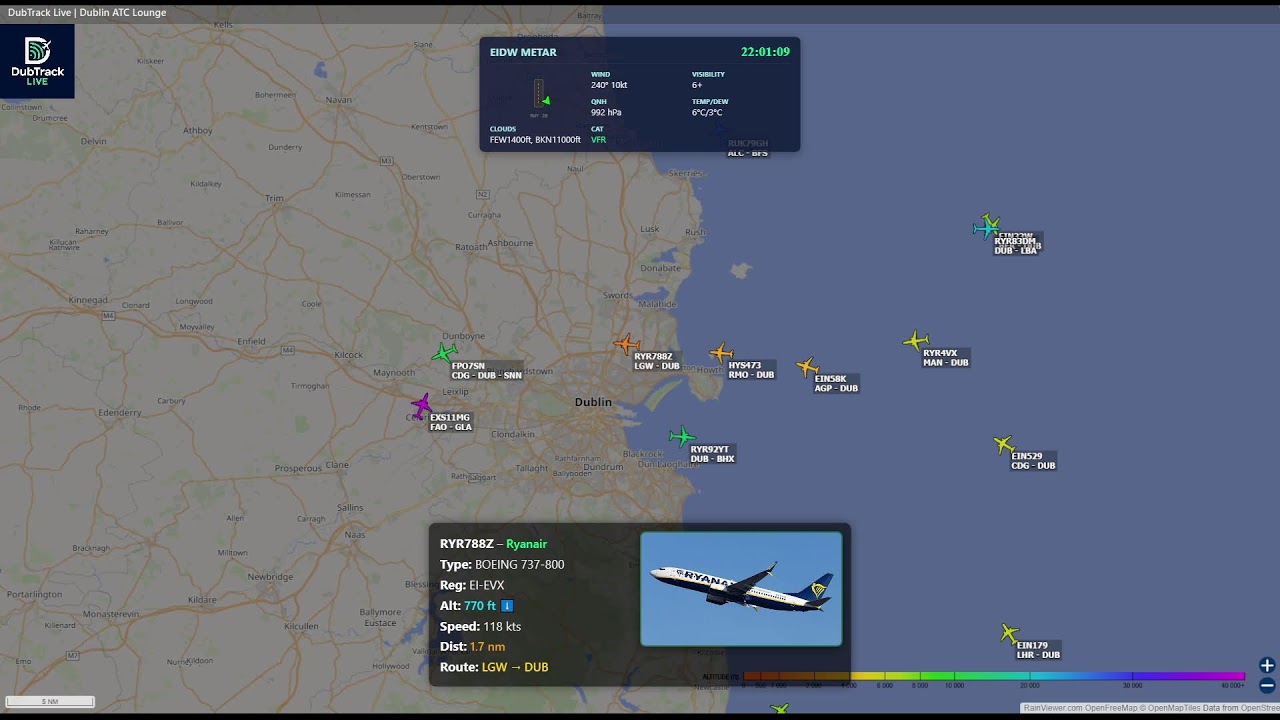1280x720 pixels.
Task: Click the HYS473 RMO - DUB label
Action: pos(751,370)
